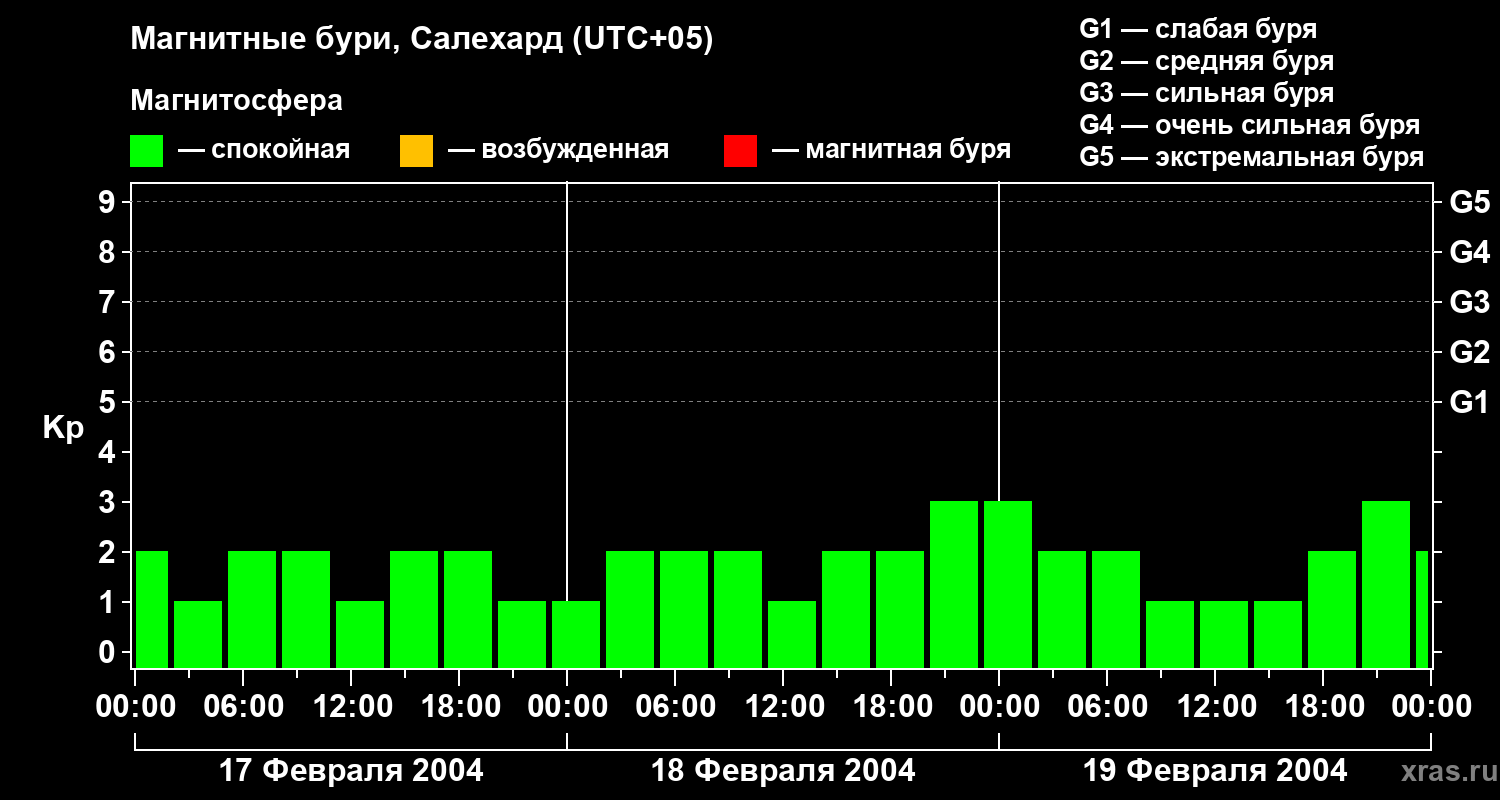
Task: Click the '06:00' time label for 17 Февраля
Action: [243, 707]
